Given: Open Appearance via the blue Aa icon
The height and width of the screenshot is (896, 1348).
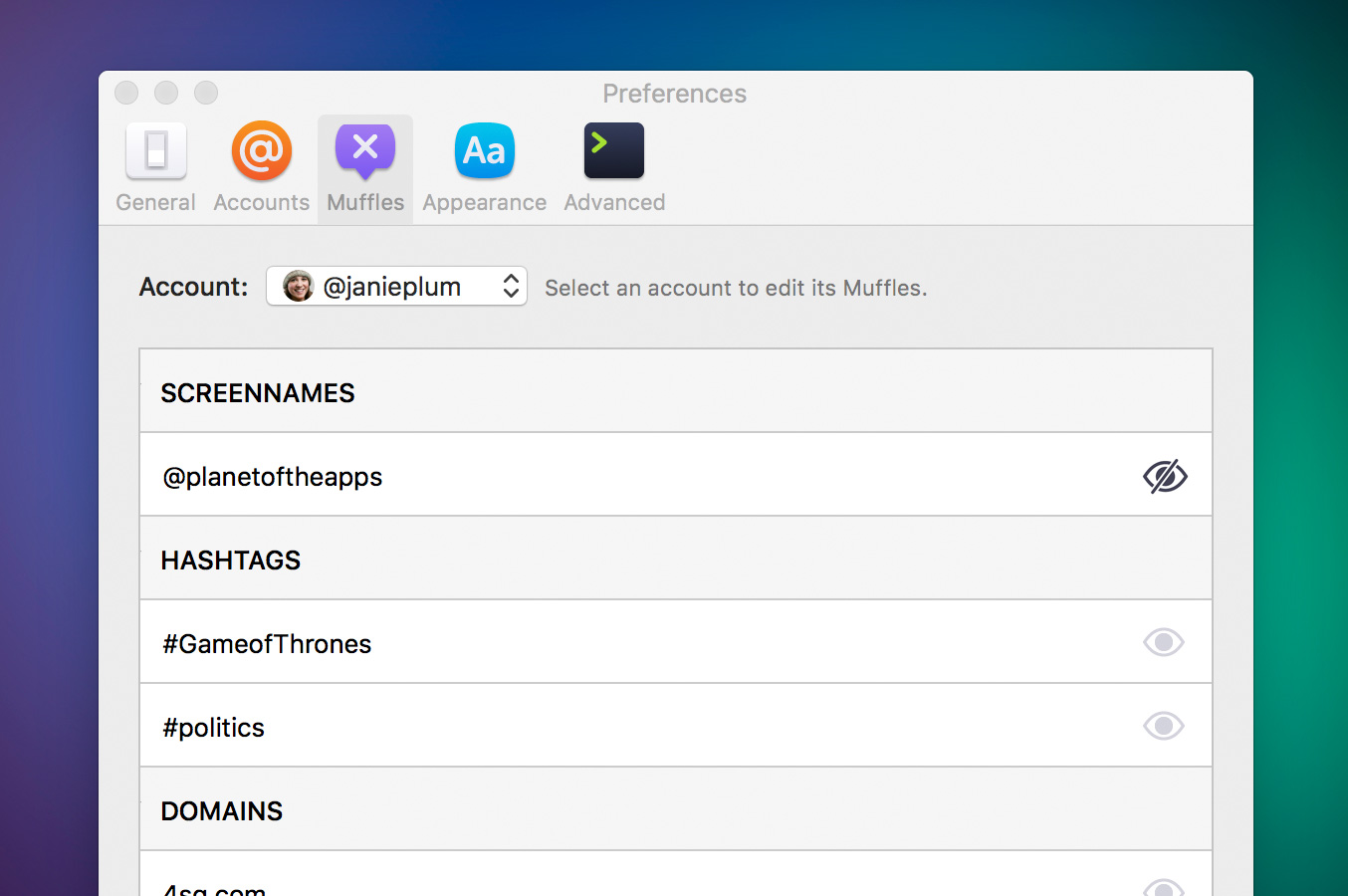Looking at the screenshot, I should [x=484, y=151].
